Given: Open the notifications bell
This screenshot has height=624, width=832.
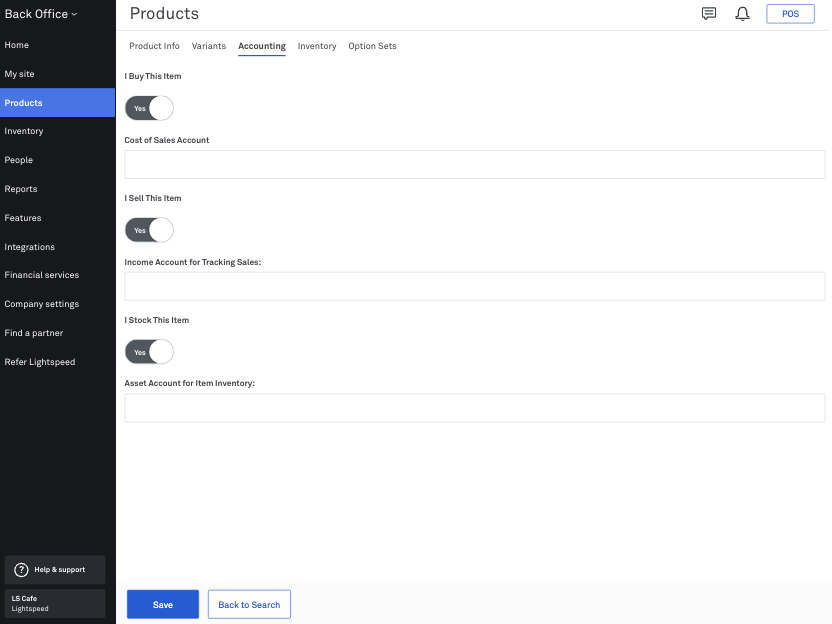Looking at the screenshot, I should click(x=742, y=14).
